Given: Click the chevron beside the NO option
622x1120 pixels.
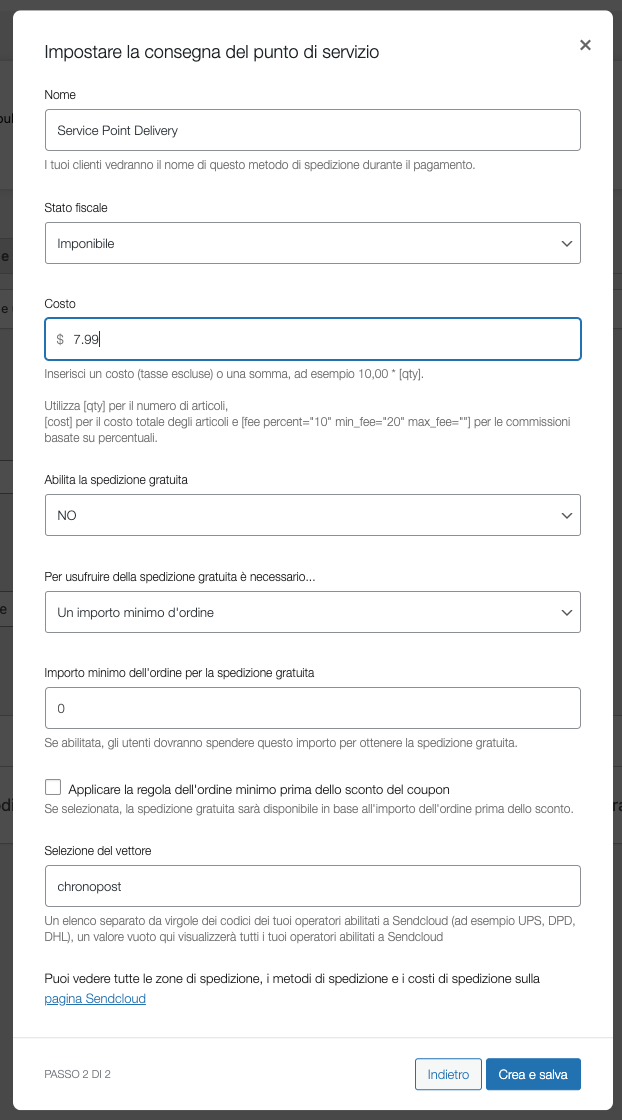Looking at the screenshot, I should tap(566, 516).
